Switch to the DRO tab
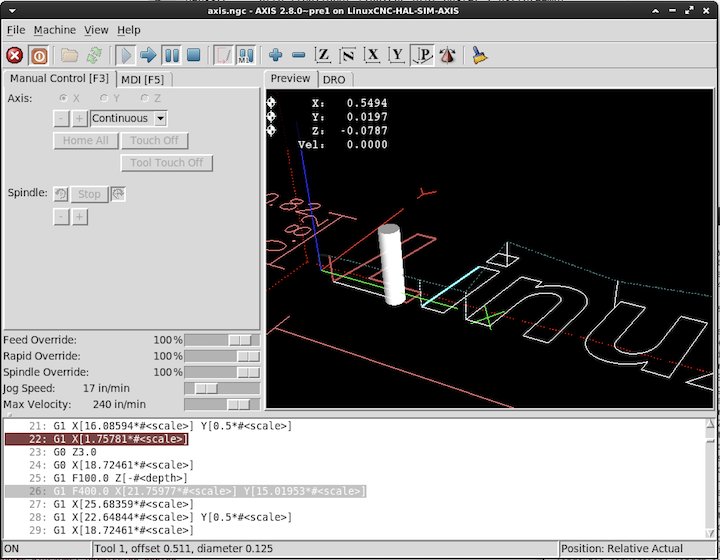 click(x=333, y=79)
